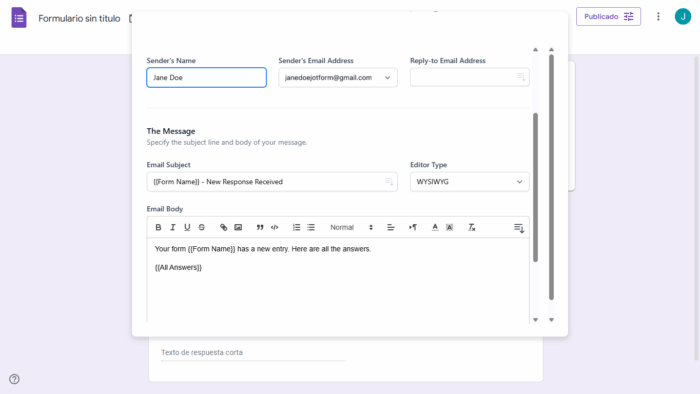Change the text color in editor
This screenshot has height=394, width=700.
(435, 228)
